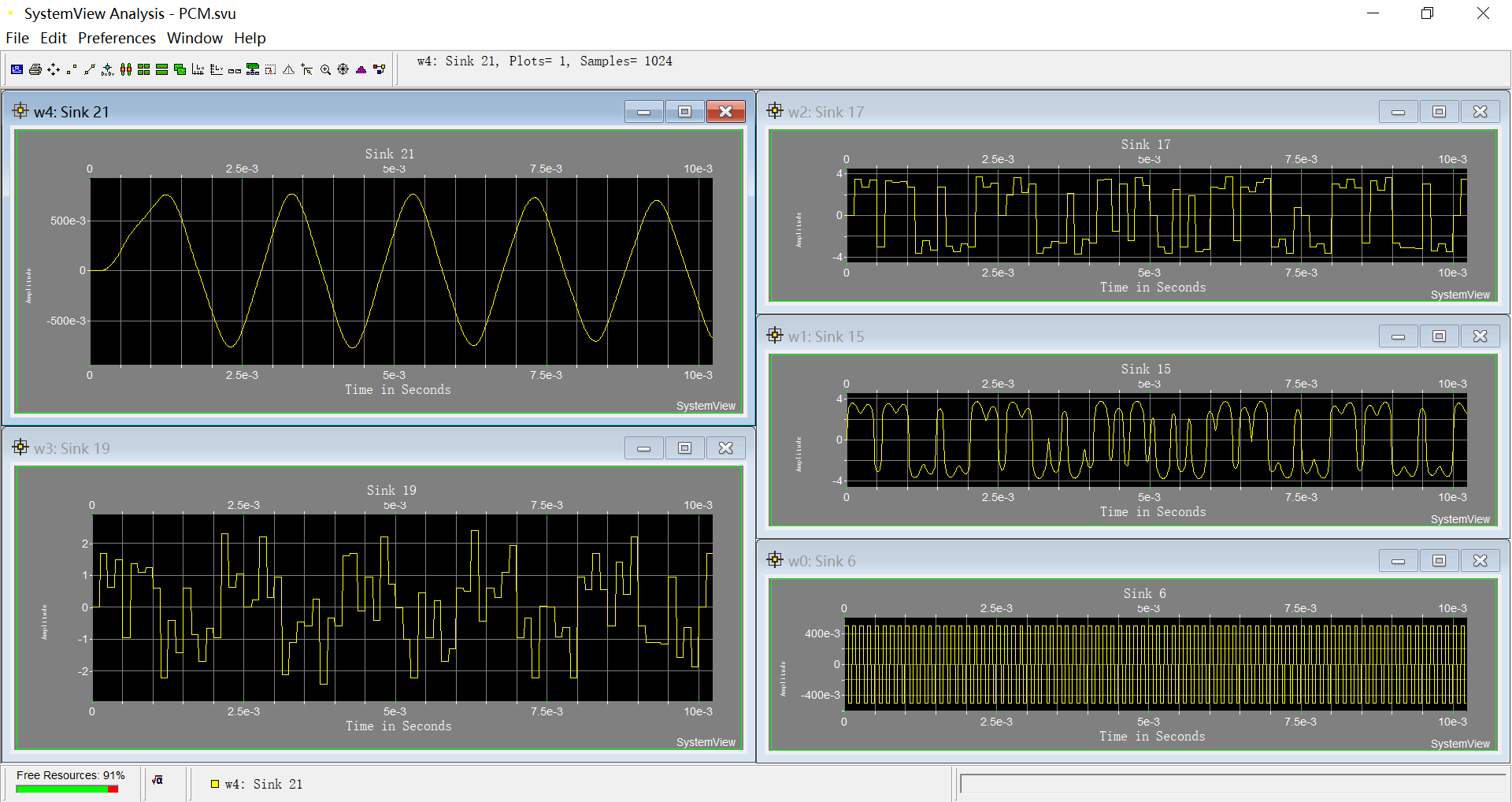Maximize the w2 Sink 17 window
The width and height of the screenshot is (1512, 802).
coord(1440,112)
